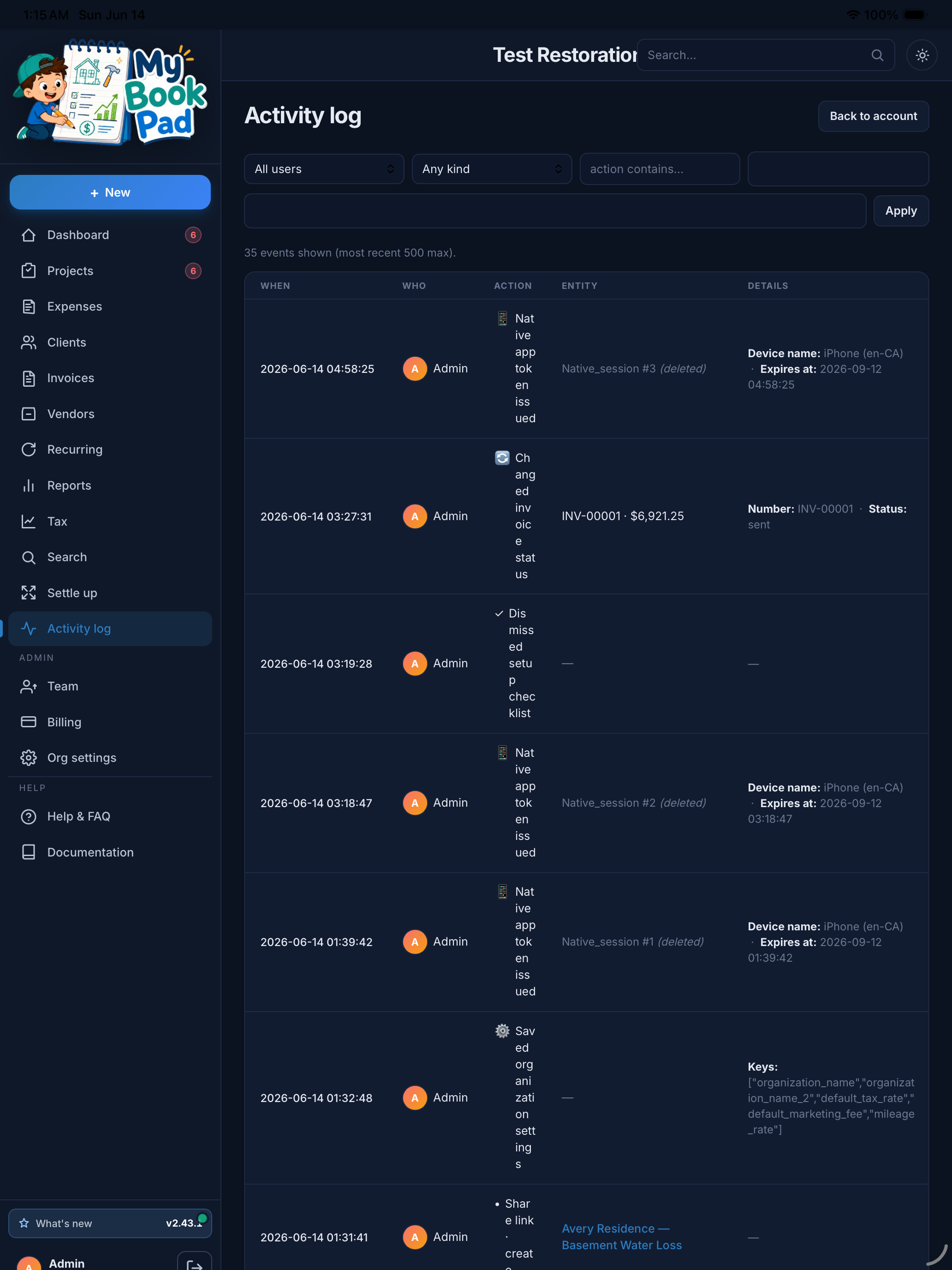
Task: Create a new item with New button
Action: point(110,192)
